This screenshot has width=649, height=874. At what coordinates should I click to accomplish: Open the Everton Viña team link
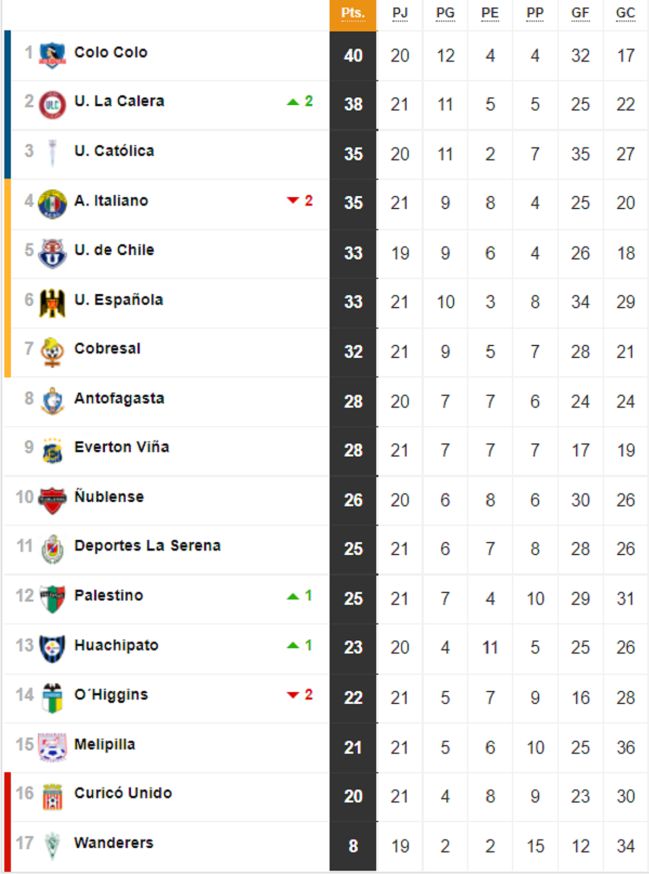pos(121,447)
